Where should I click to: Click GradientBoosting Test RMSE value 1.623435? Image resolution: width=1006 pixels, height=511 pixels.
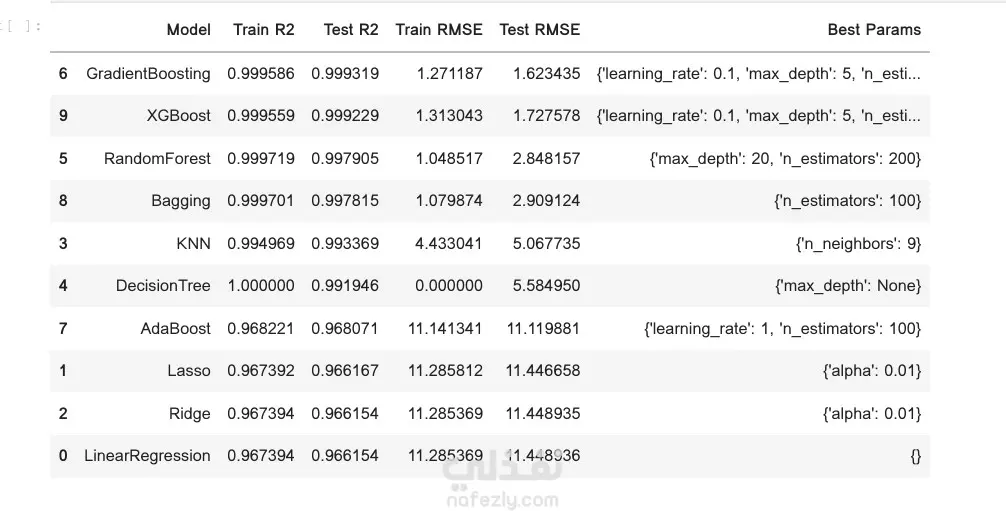pyautogui.click(x=546, y=73)
